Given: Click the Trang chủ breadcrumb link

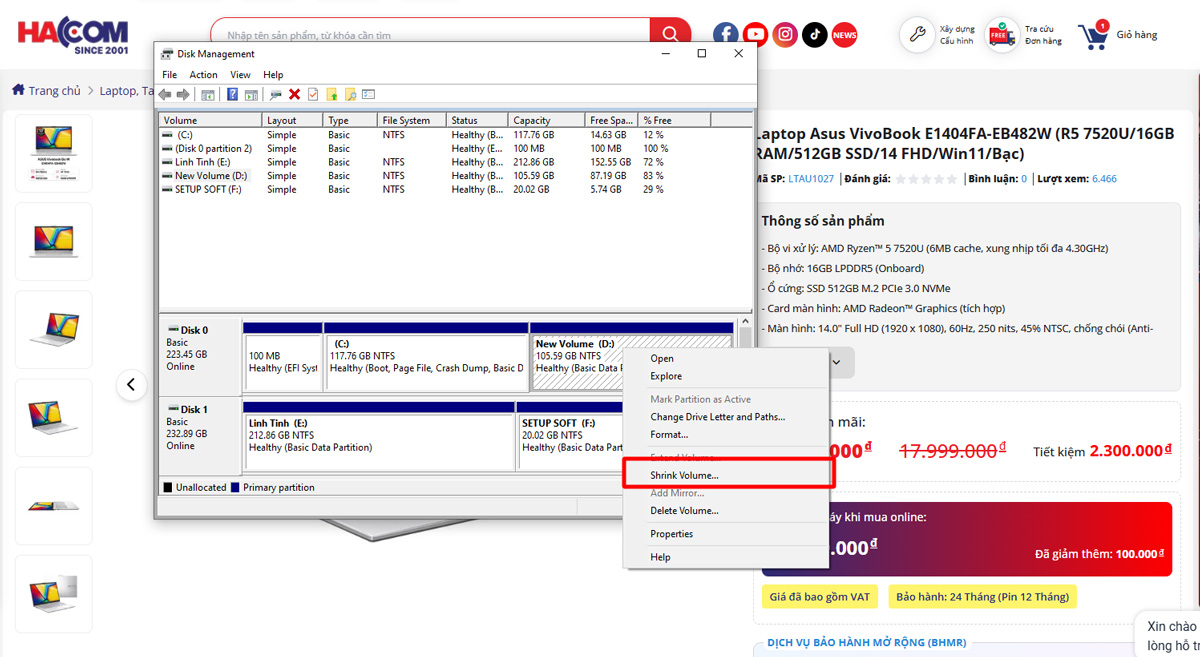Looking at the screenshot, I should [x=53, y=91].
